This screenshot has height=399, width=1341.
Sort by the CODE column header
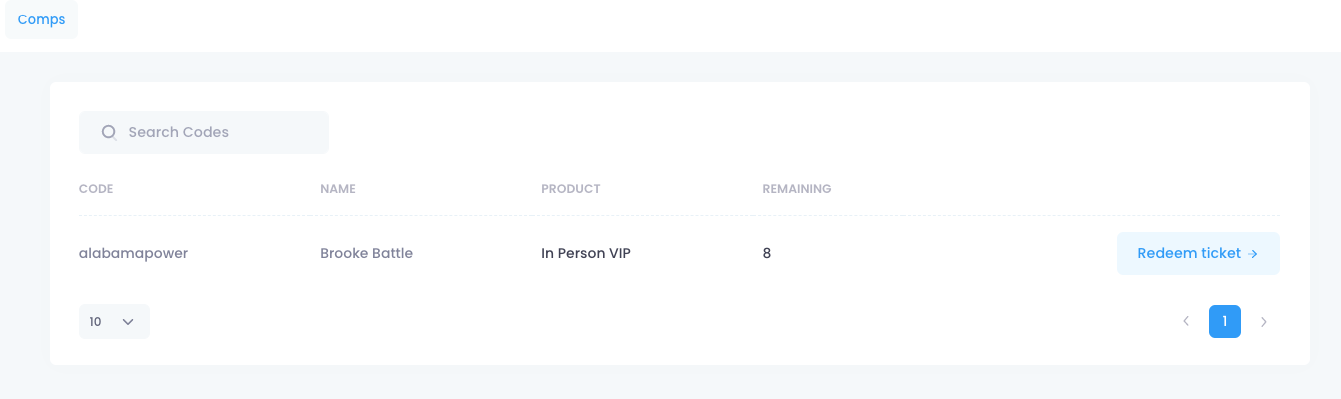point(96,189)
